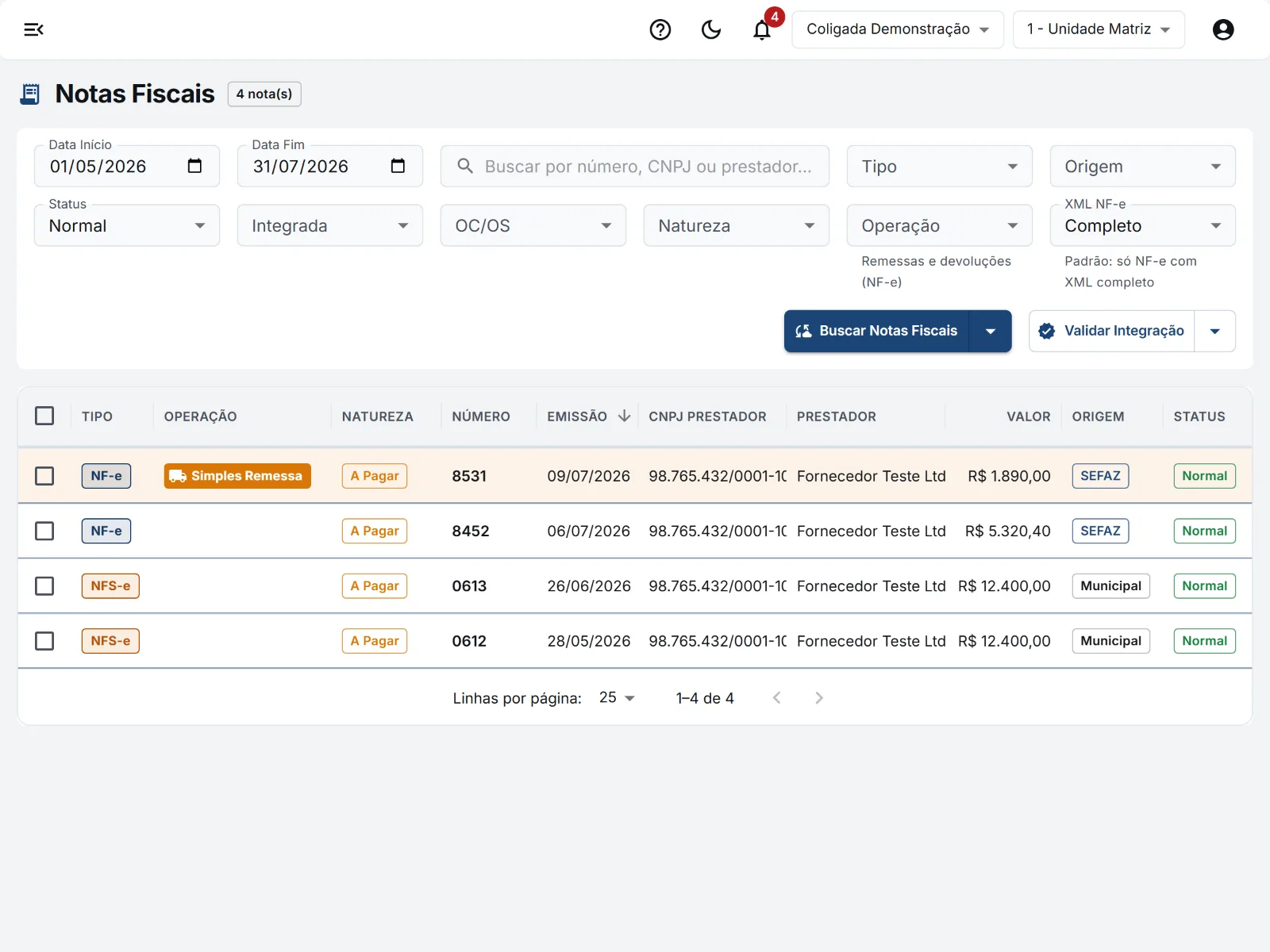The width and height of the screenshot is (1270, 952).
Task: Open calendar picker for Data Fim
Action: pyautogui.click(x=398, y=166)
